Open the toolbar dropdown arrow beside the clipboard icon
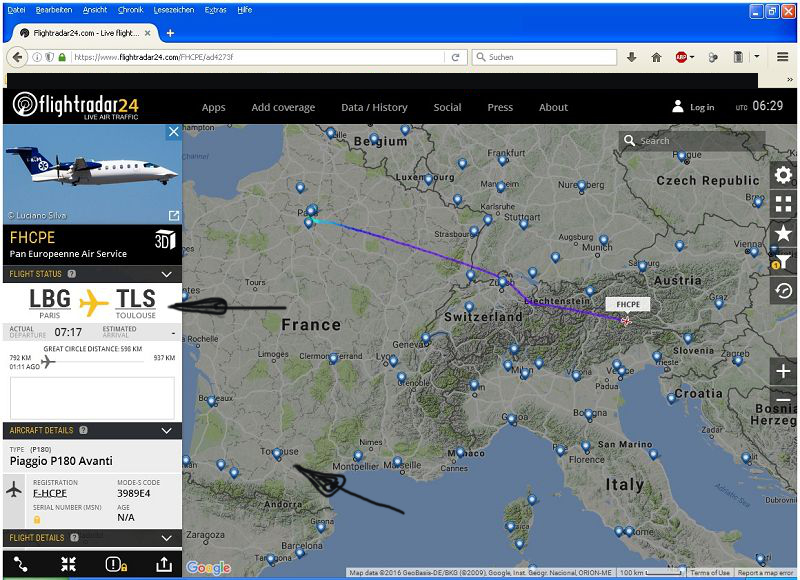 coord(757,57)
